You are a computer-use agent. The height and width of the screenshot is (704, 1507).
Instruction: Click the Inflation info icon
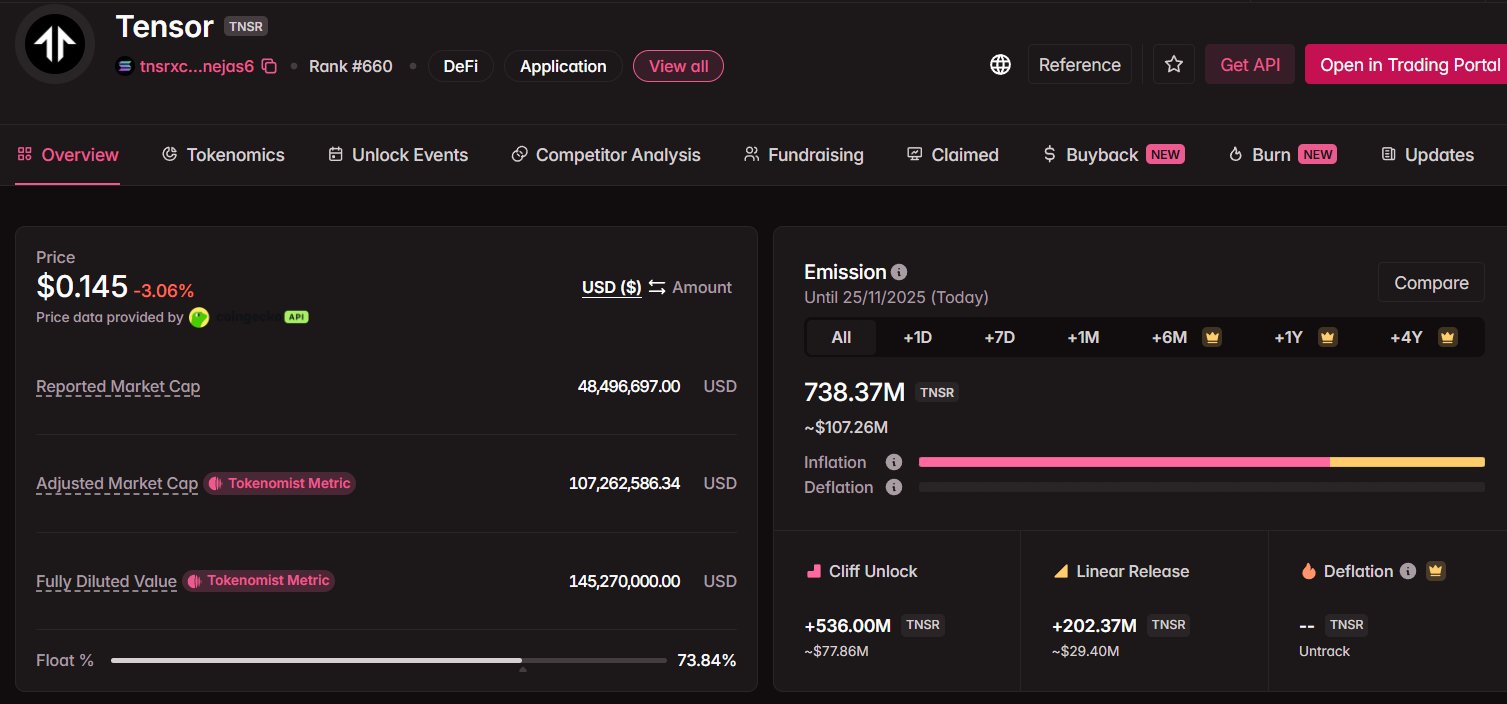(x=894, y=462)
